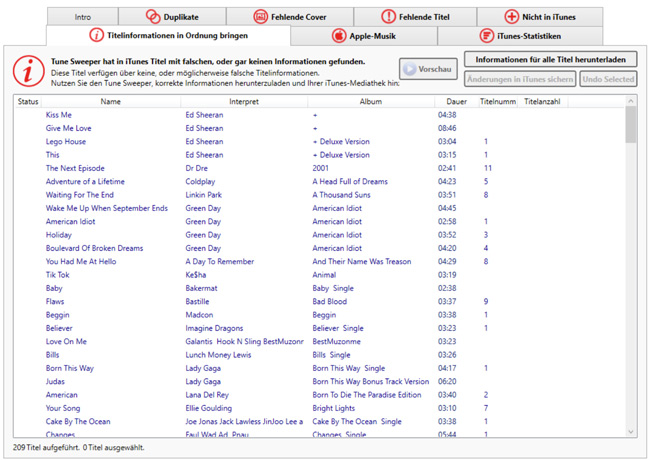Screen dimensions: 650x460
Task: Click album Born To Die The Paradise Edition
Action: click(x=366, y=395)
